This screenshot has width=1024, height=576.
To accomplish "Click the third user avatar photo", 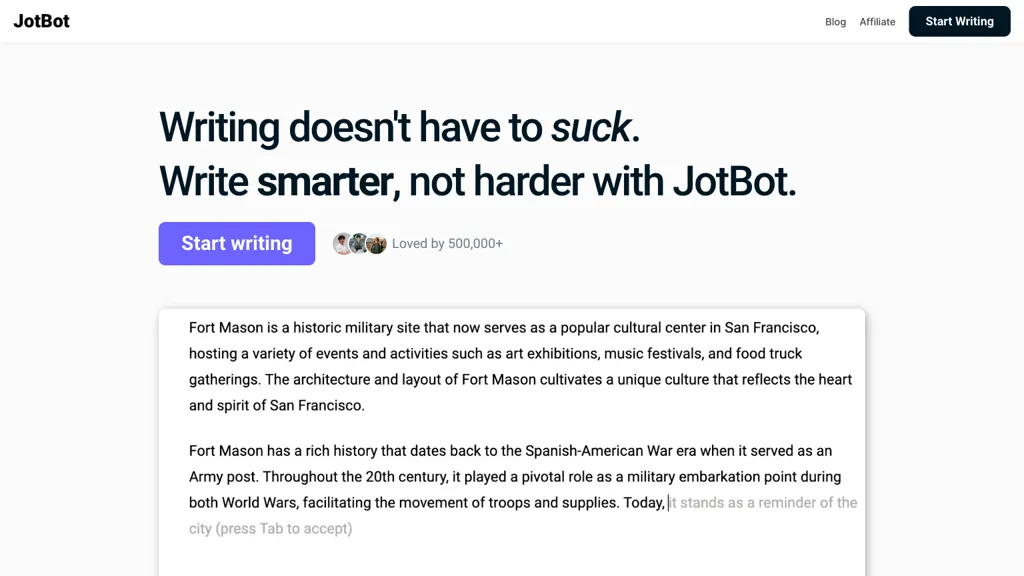I will click(x=376, y=243).
